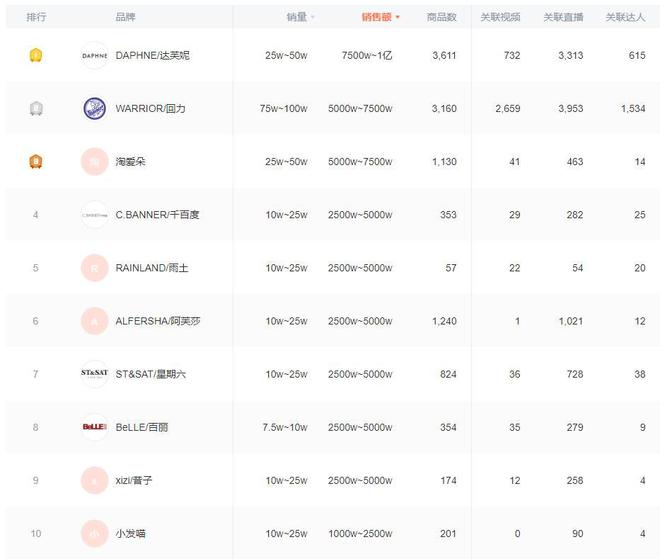660x559 pixels.
Task: Open the ALFERSHA/阿芙莎 brand link
Action: pos(158,321)
